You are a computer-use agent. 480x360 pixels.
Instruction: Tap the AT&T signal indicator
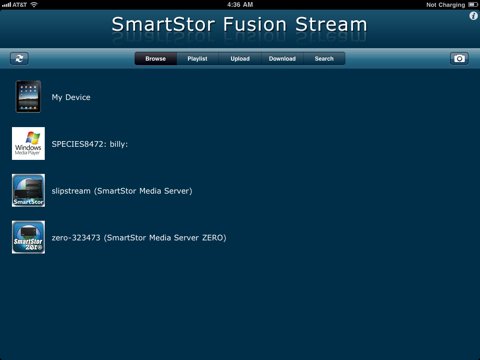[x=14, y=5]
